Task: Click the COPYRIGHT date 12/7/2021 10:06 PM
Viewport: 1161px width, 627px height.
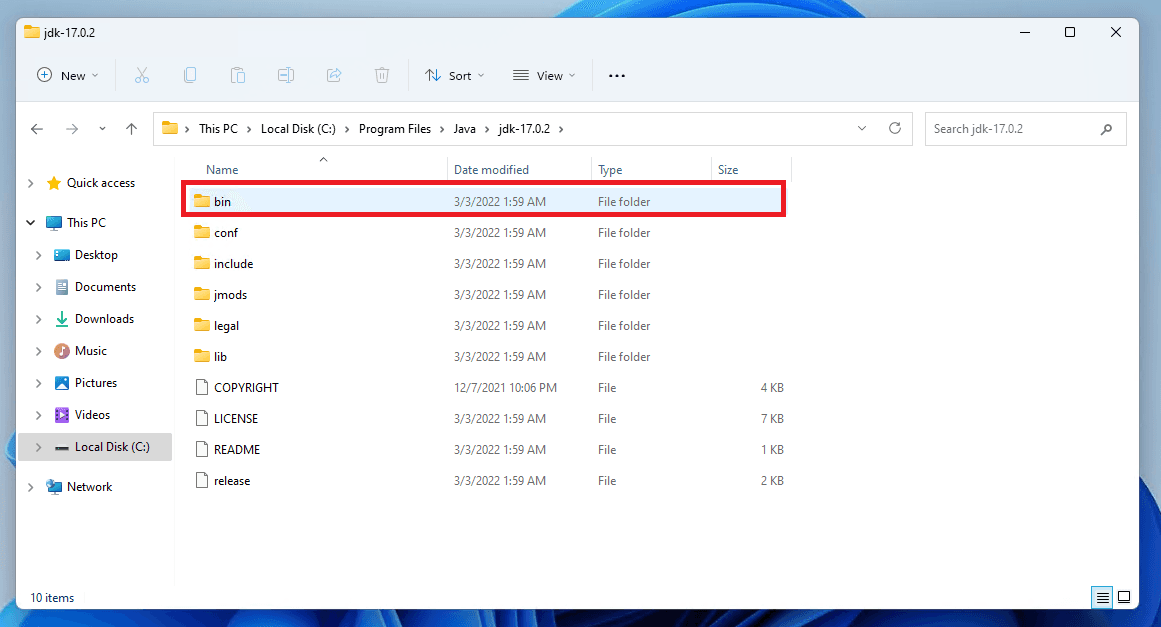Action: [x=505, y=387]
